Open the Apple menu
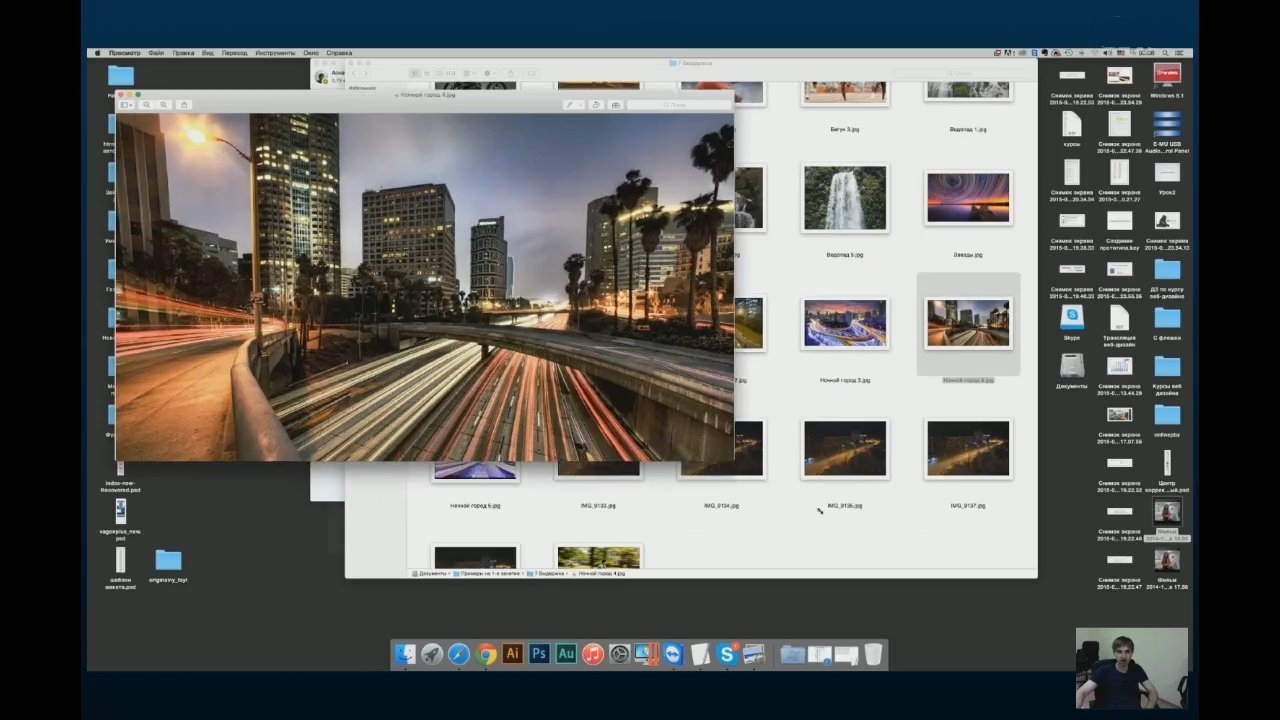 tap(98, 53)
